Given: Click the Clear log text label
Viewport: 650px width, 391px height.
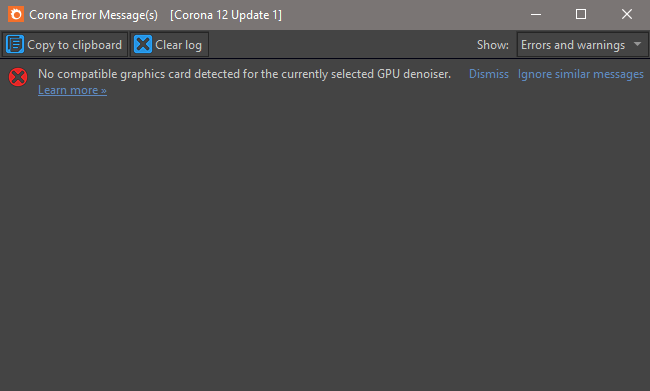Looking at the screenshot, I should coord(178,45).
